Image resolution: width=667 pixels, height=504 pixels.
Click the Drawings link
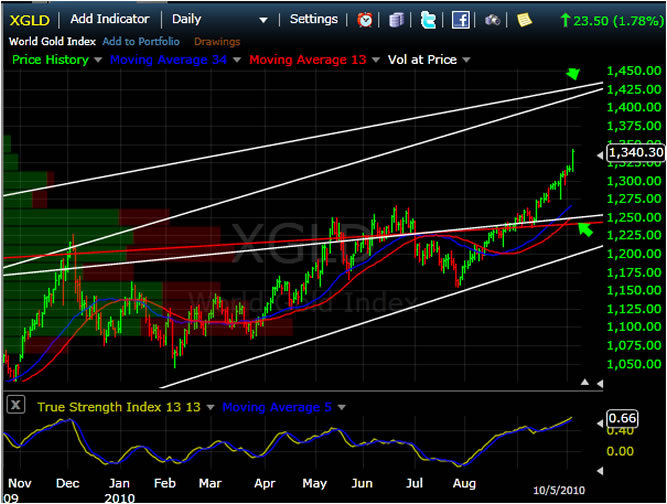[x=217, y=41]
